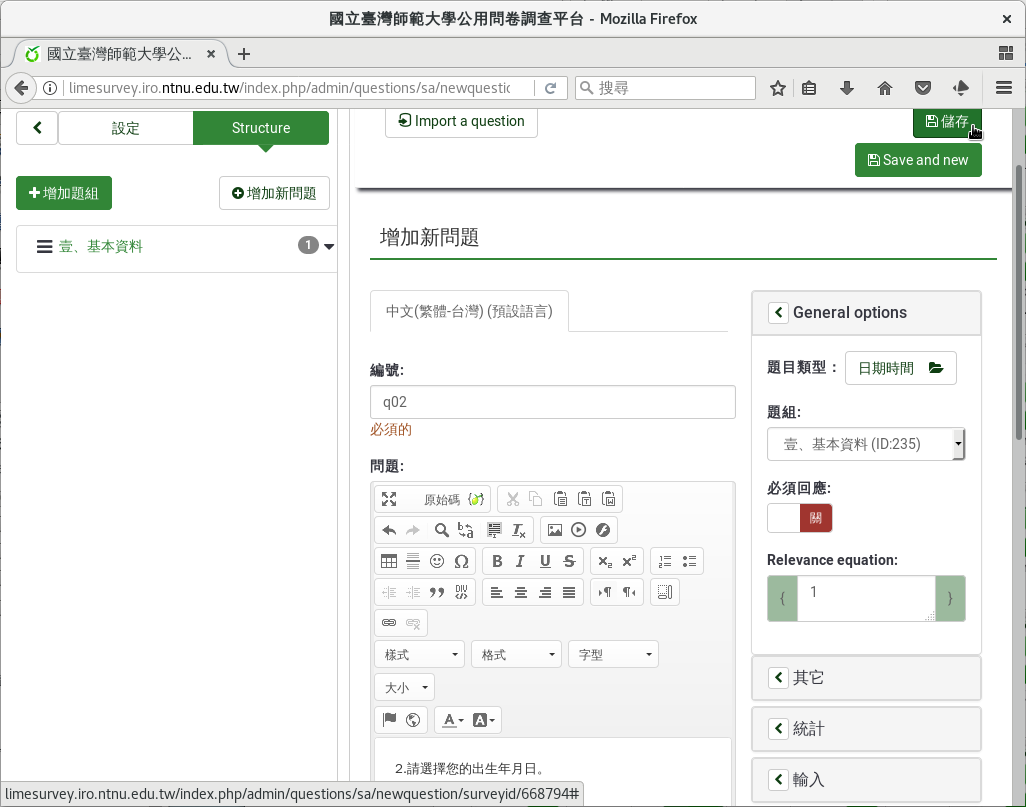Open the LimeReplacementFields lime icon in editor
Viewport: 1026px width, 807px height.
[x=476, y=499]
